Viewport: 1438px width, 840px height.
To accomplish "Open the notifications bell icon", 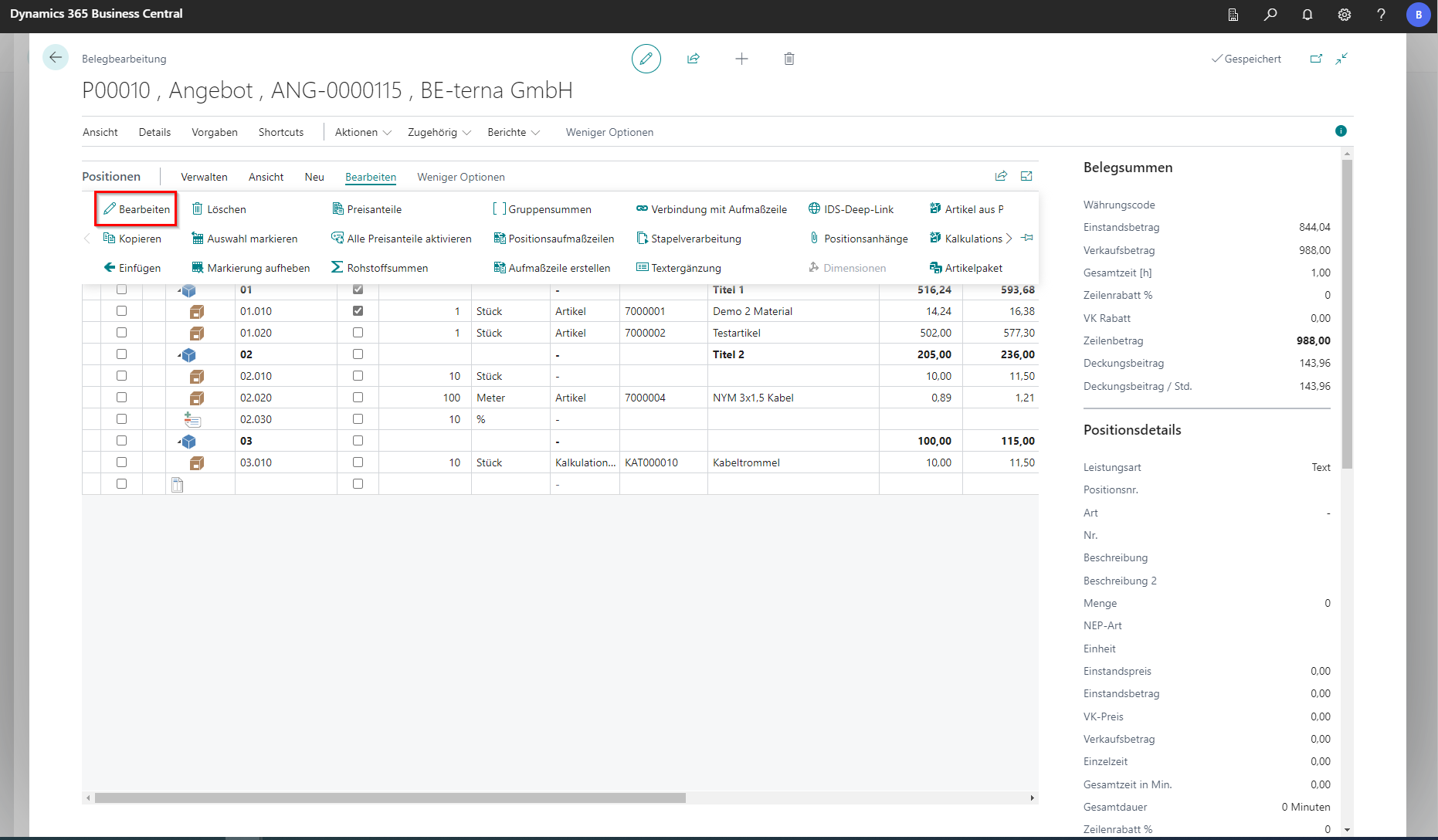I will click(x=1307, y=15).
